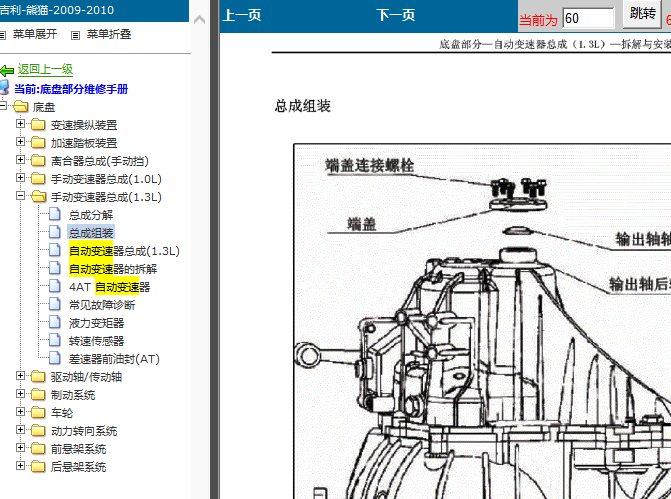
Task: Click open folder icon for 手动变速器总成(1.3L)
Action: 39,196
